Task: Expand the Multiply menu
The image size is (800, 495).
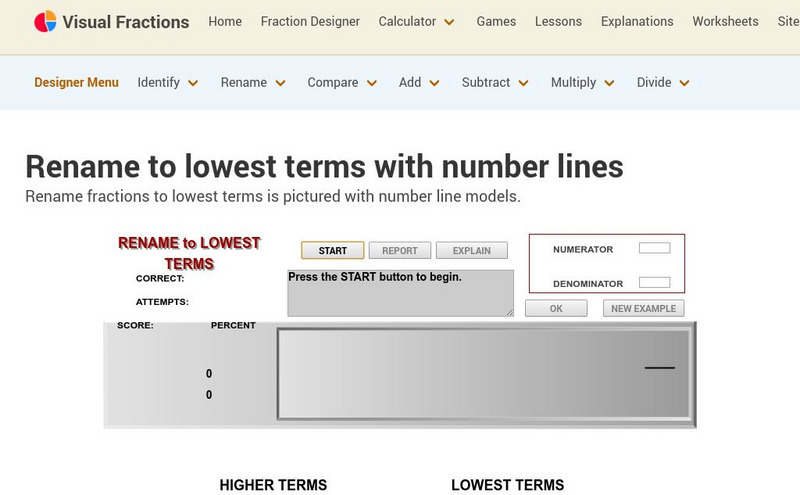Action: tap(582, 83)
